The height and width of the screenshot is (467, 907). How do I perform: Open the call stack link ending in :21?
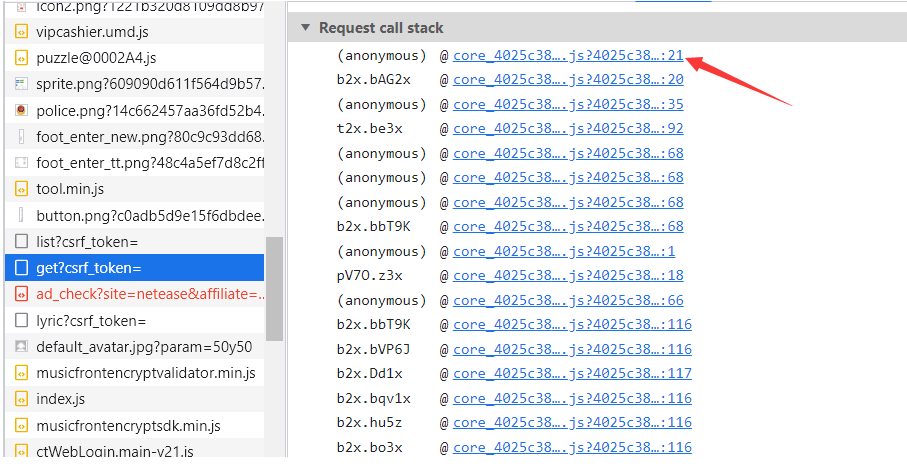tap(568, 55)
